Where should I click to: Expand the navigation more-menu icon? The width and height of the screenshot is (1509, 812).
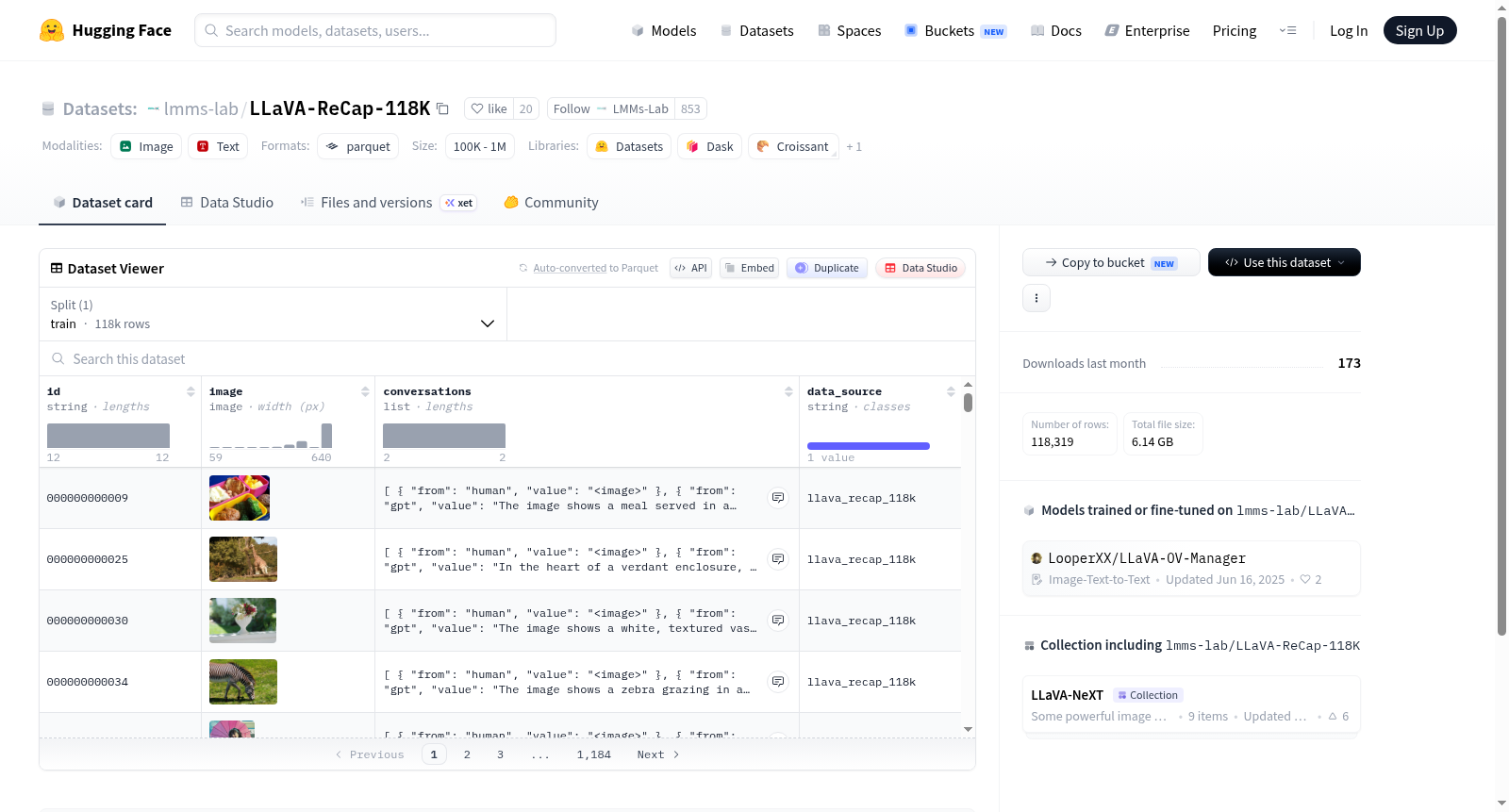[1287, 30]
